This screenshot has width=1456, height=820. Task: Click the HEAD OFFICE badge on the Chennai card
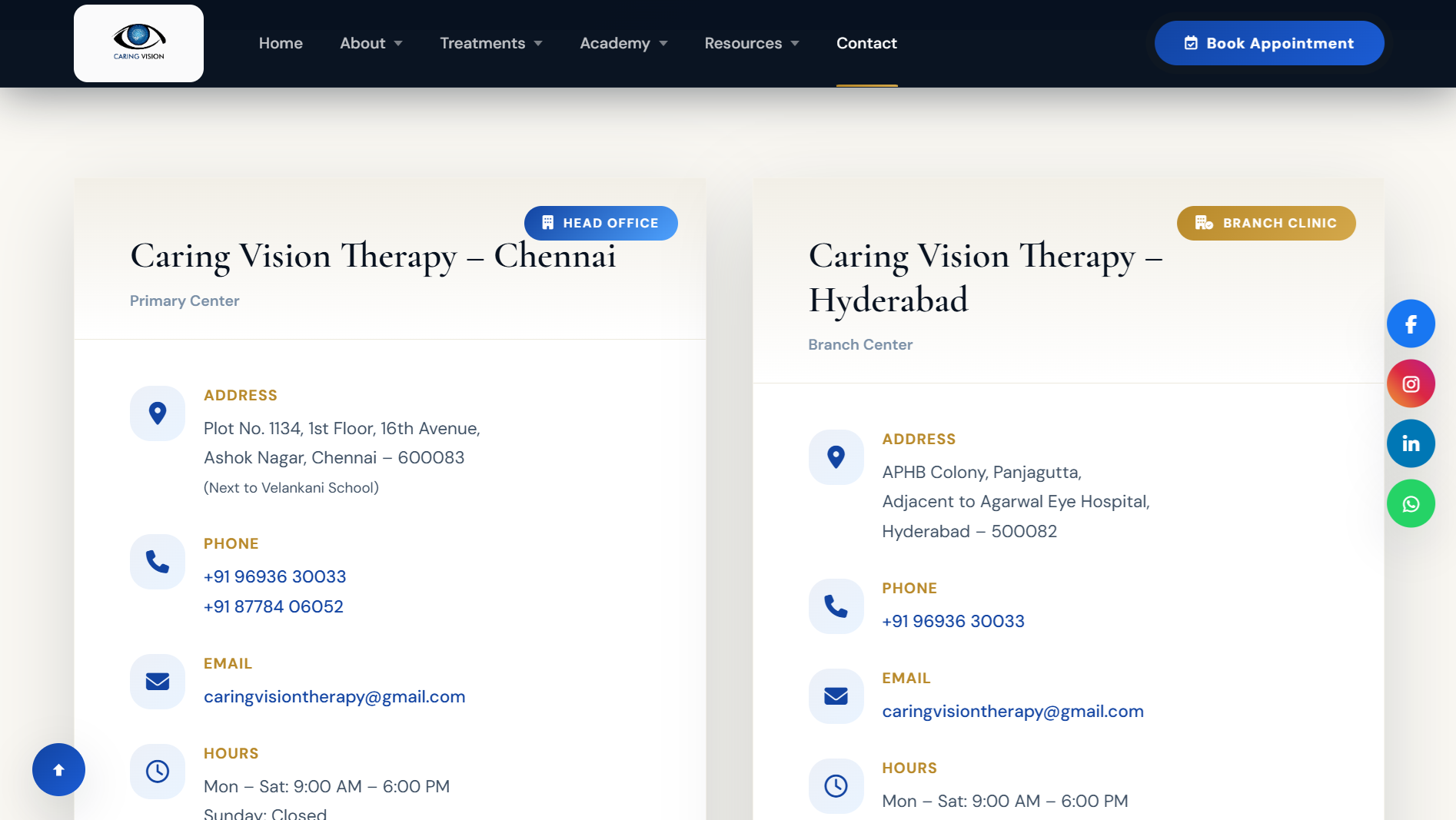click(600, 223)
